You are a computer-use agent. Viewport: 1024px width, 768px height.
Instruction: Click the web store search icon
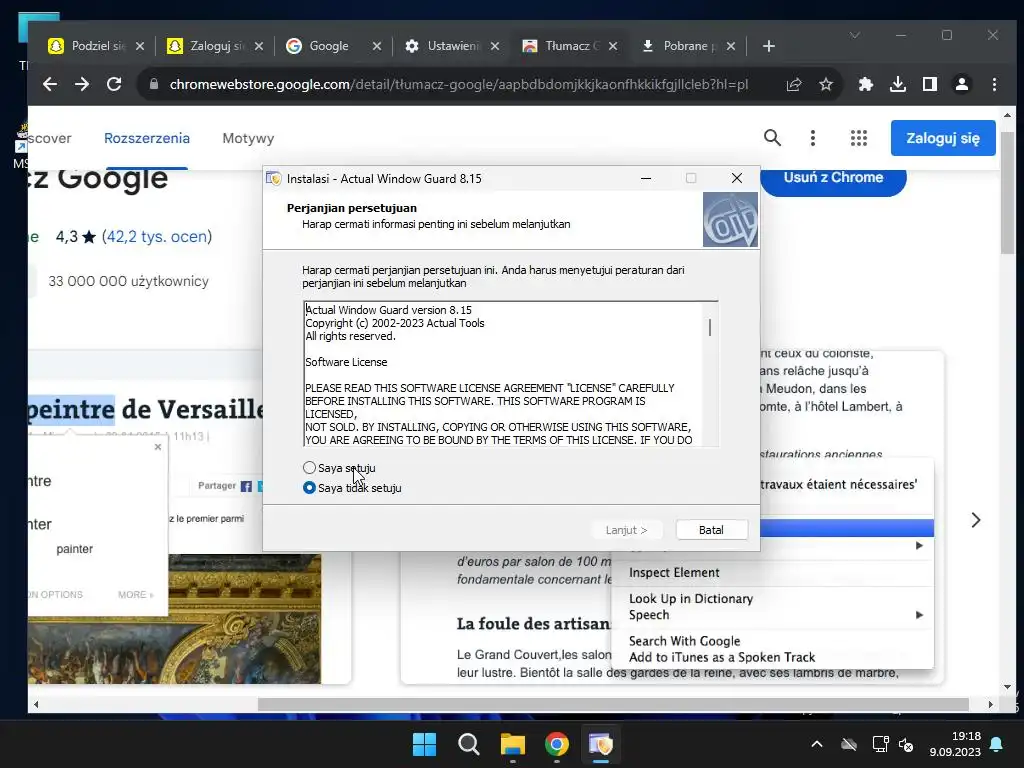[773, 138]
